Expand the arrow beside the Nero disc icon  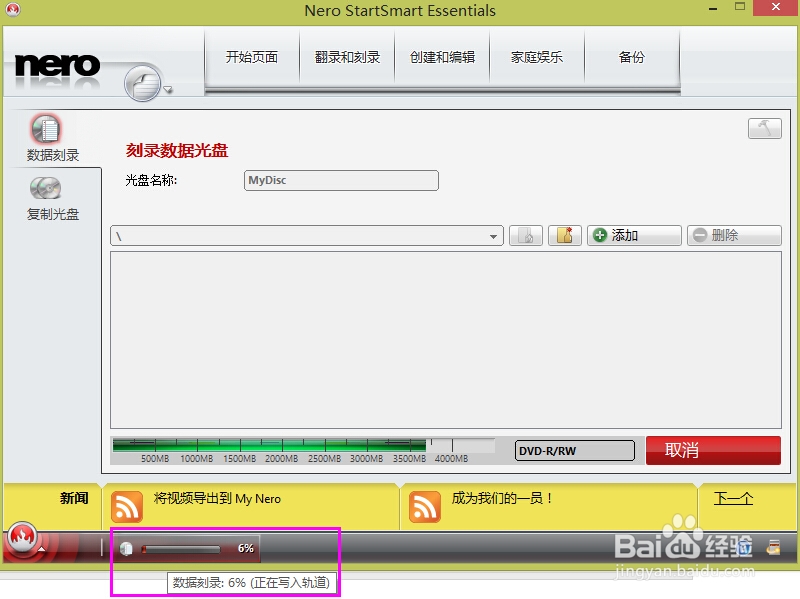pos(168,90)
